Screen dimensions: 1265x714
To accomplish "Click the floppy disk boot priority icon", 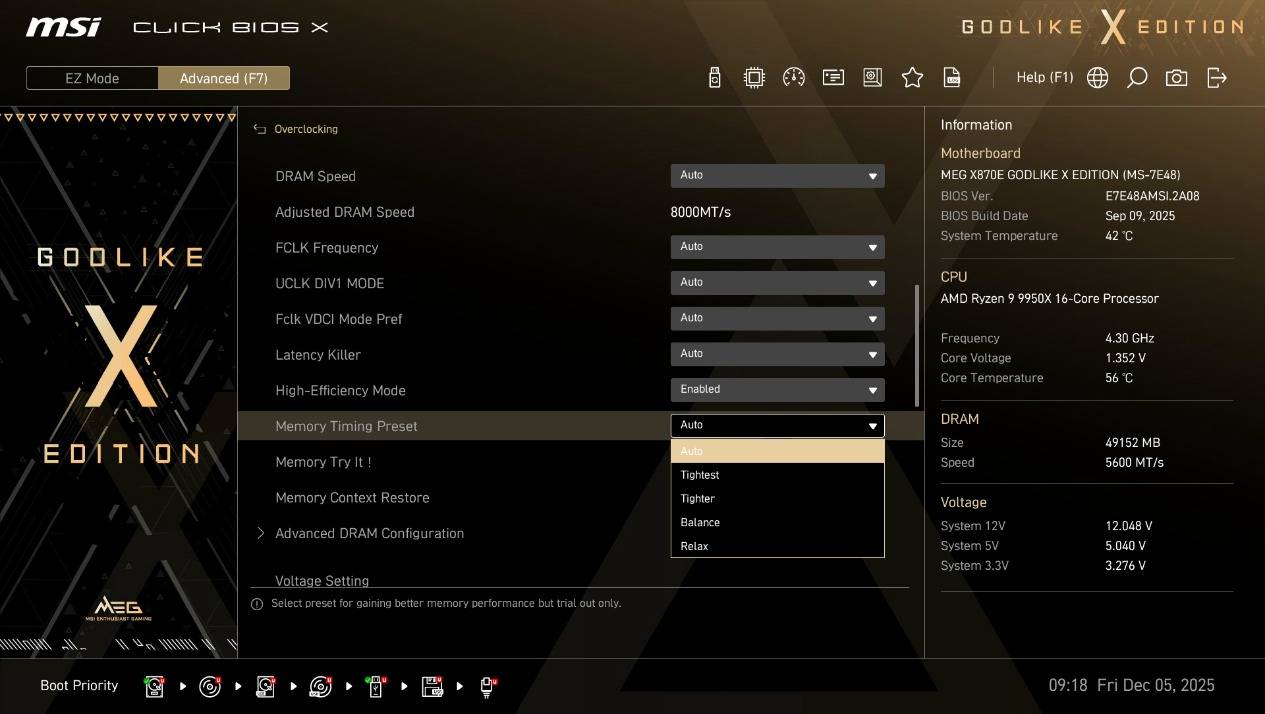I will 432,686.
